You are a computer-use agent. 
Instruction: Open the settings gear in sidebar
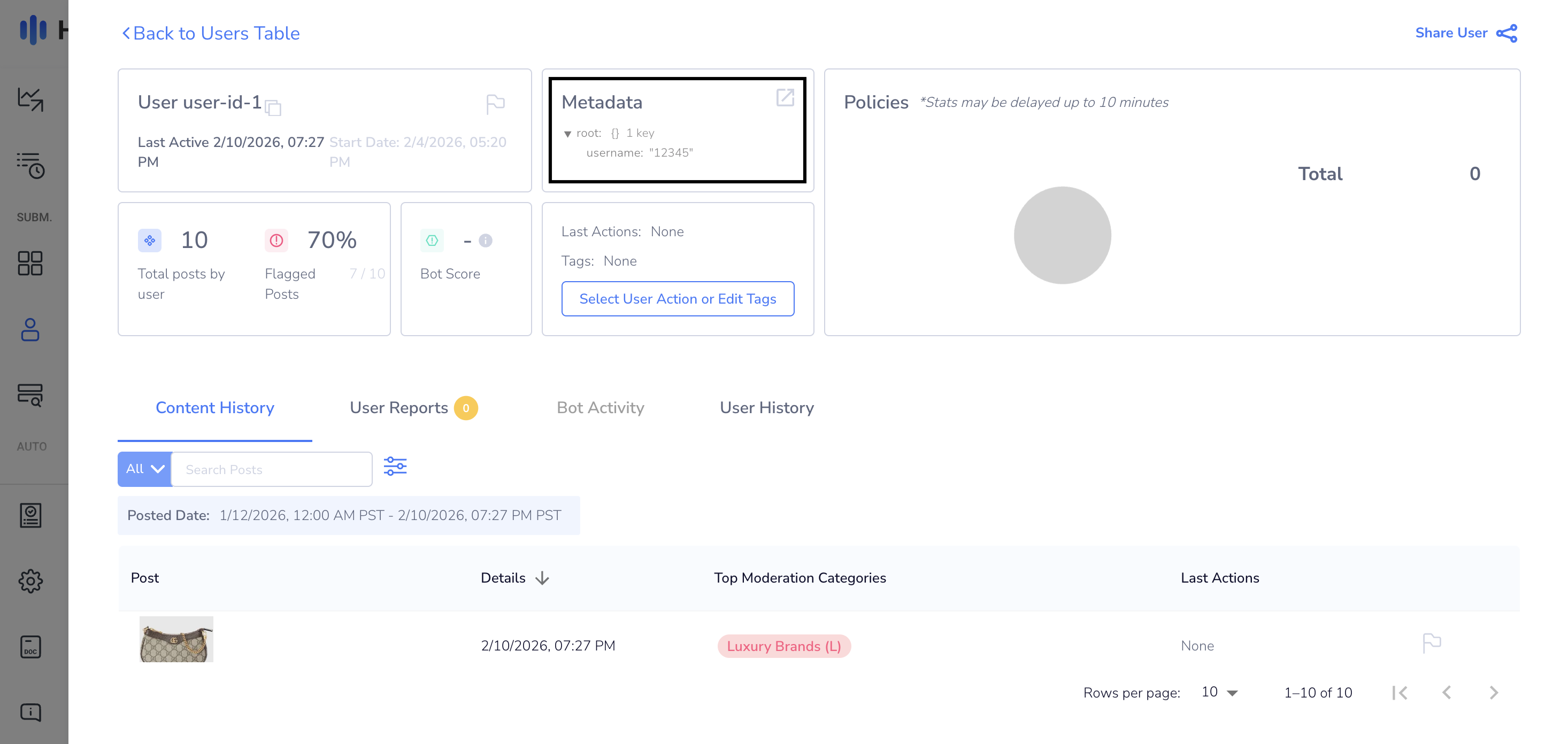click(x=30, y=582)
